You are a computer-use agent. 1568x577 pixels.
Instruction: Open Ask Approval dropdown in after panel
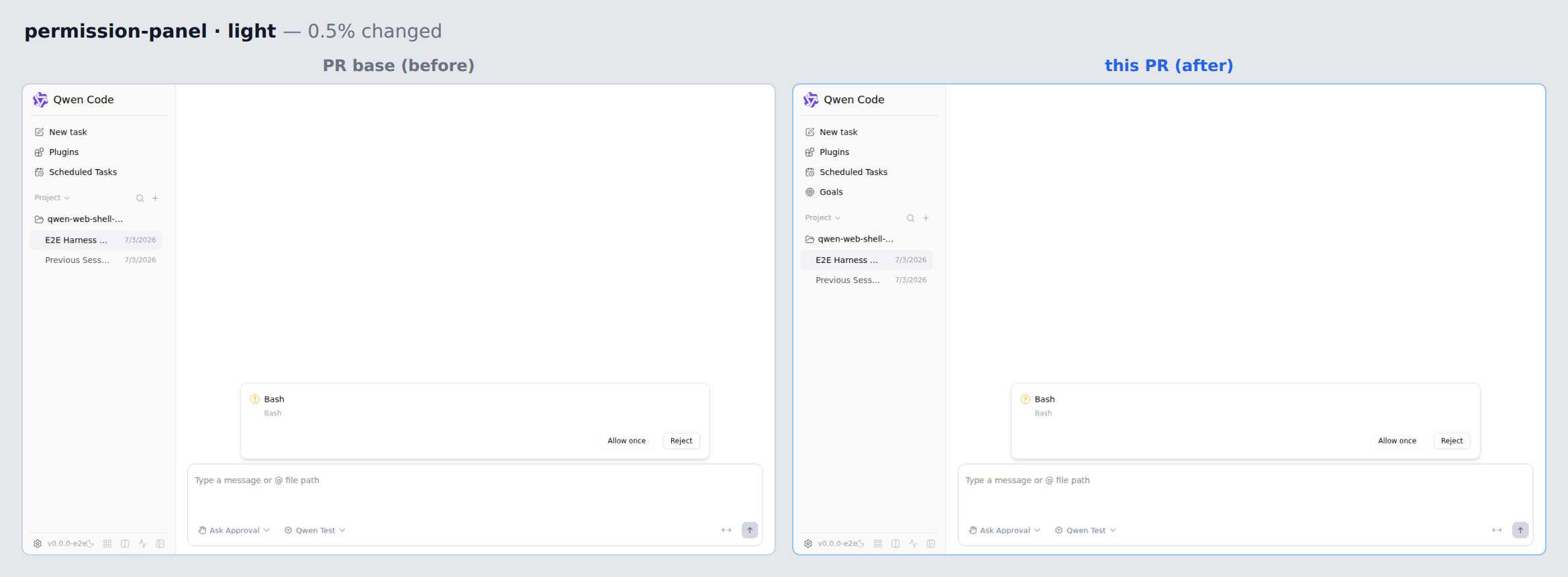[x=1004, y=530]
